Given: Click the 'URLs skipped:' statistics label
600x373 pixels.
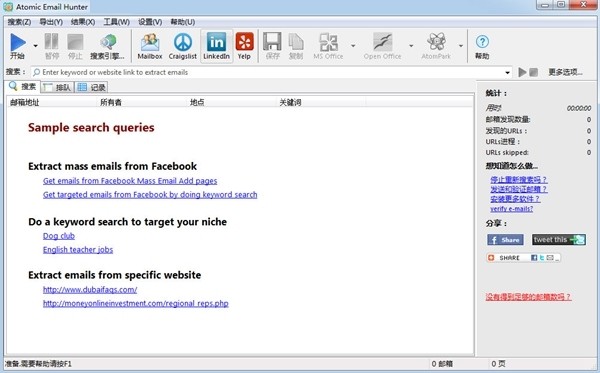Looking at the screenshot, I should coord(507,152).
